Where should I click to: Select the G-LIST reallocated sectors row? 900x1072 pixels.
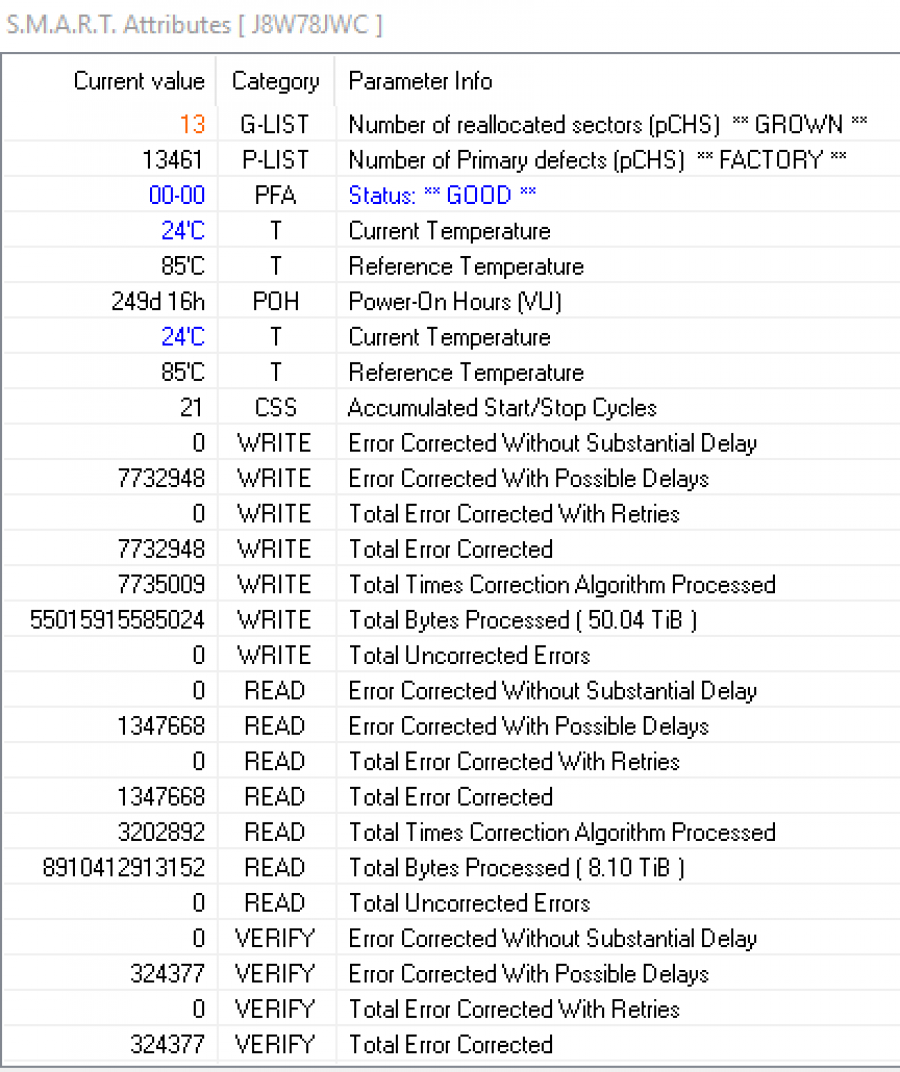click(x=607, y=125)
